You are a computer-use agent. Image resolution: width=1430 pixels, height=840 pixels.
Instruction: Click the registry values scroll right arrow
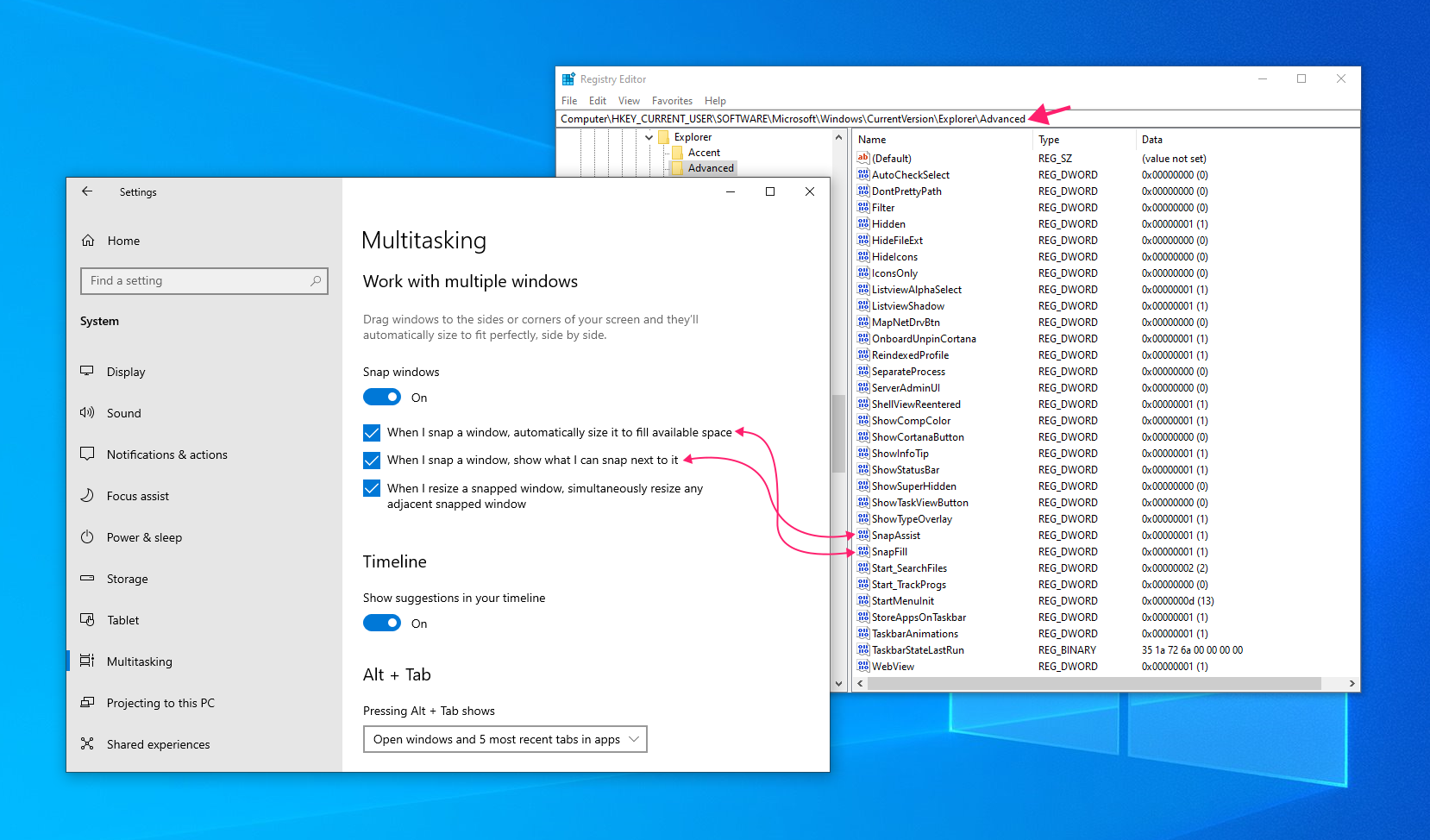(x=1352, y=683)
